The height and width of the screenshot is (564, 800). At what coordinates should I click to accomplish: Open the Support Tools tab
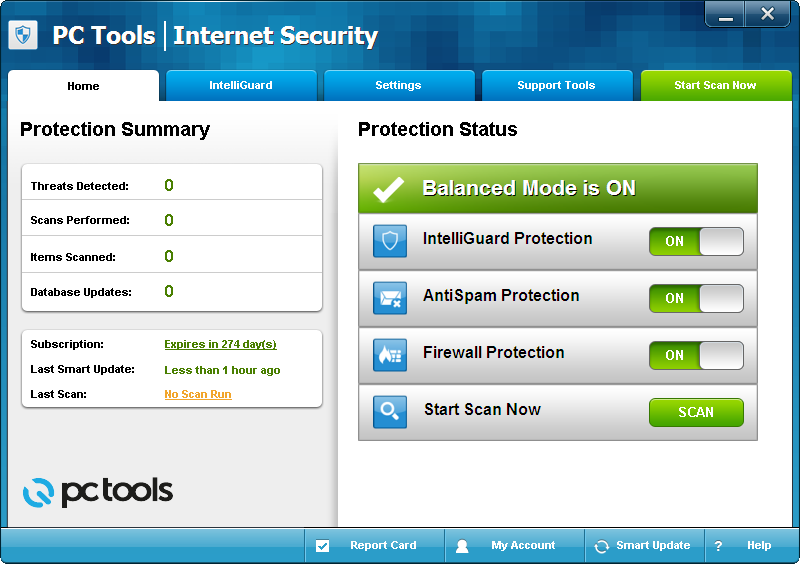[x=556, y=86]
